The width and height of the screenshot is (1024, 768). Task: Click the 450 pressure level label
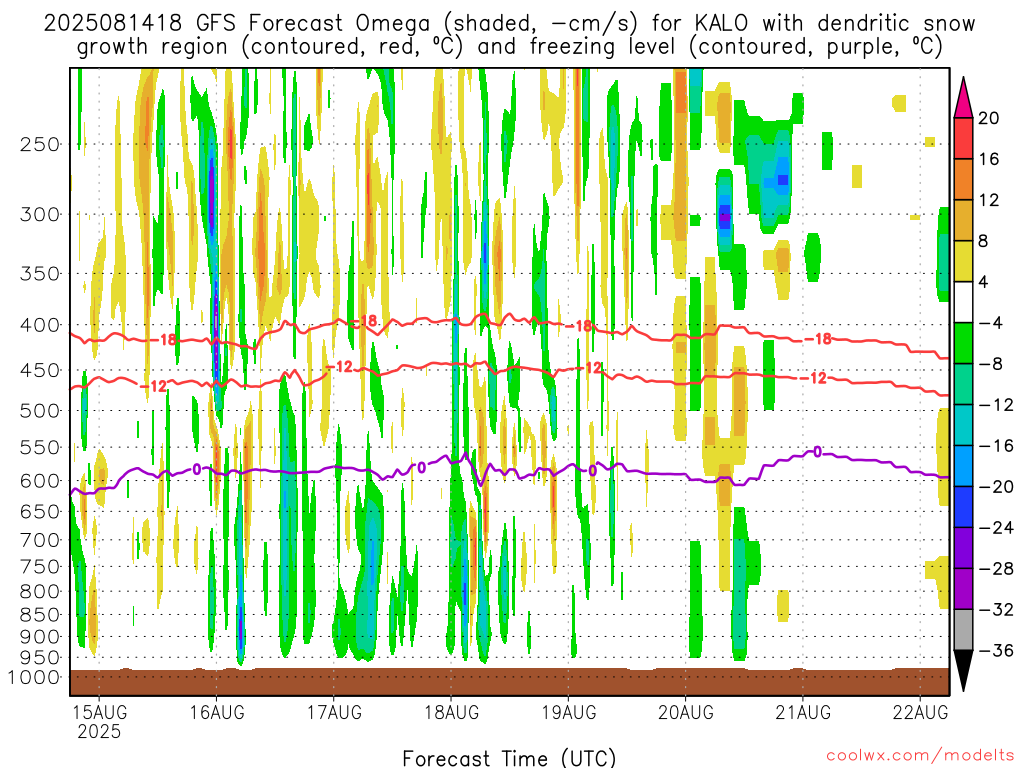[40, 370]
